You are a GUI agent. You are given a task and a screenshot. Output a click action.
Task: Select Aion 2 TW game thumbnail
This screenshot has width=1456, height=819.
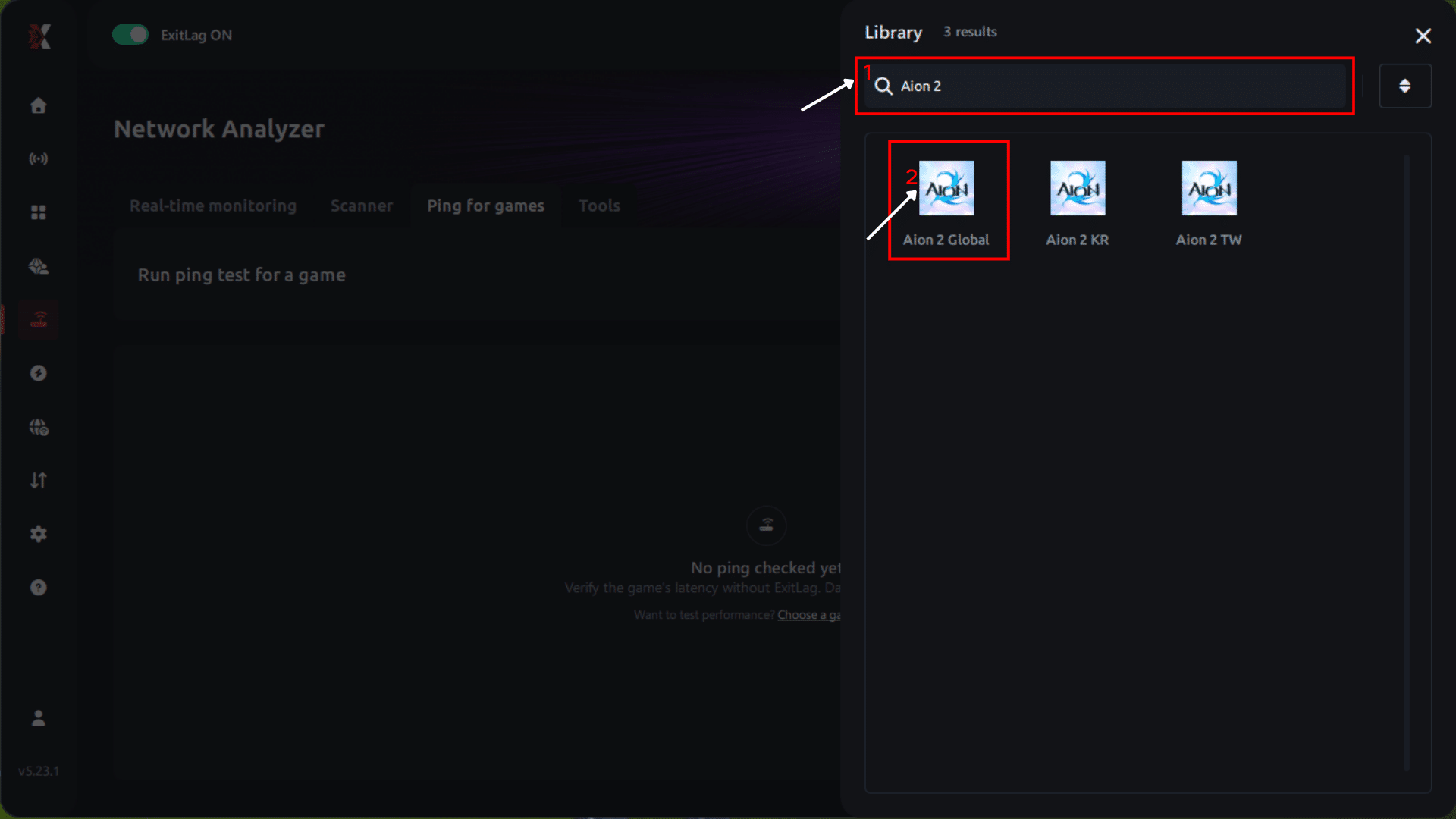point(1210,188)
